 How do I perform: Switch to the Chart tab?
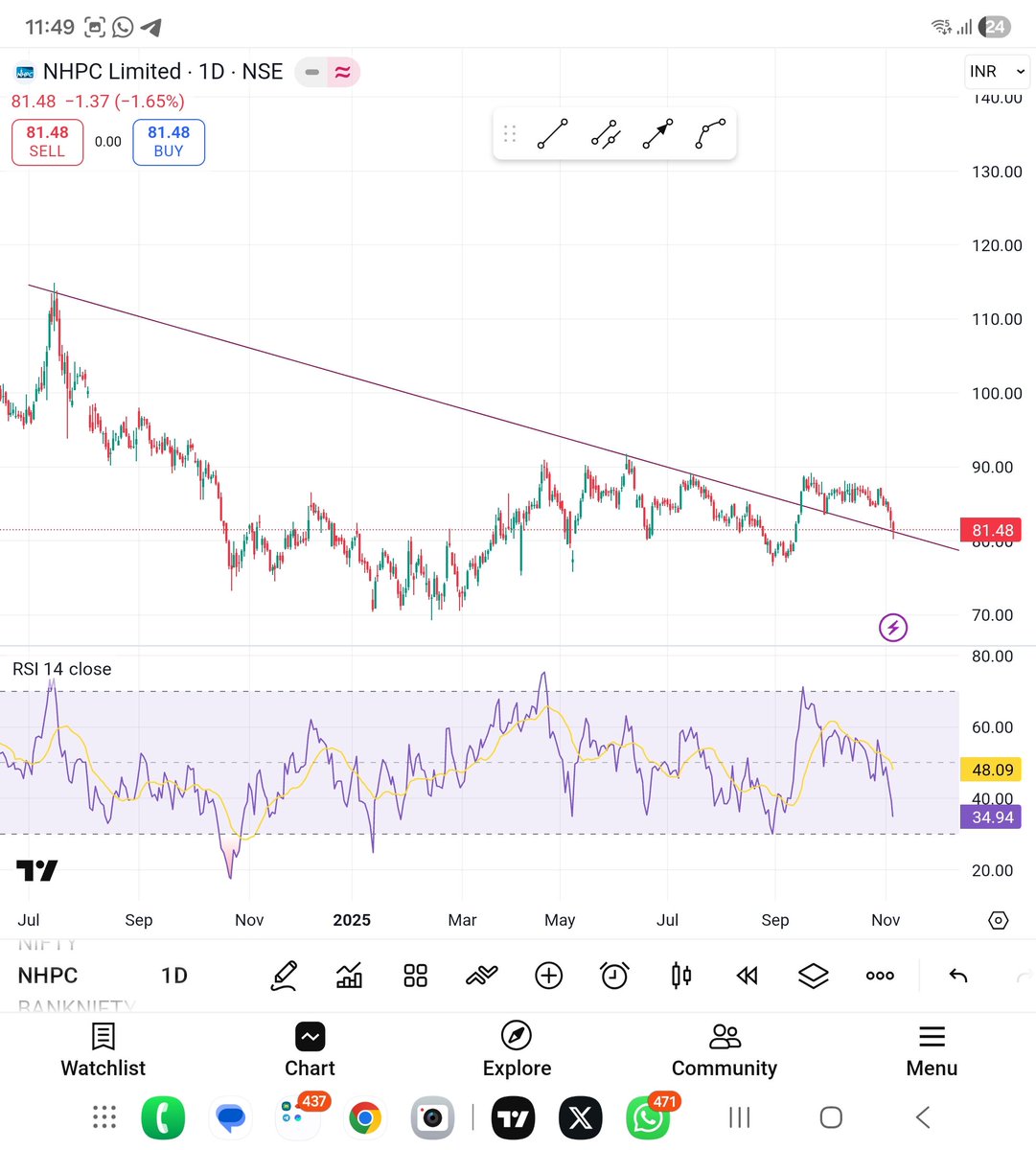click(x=310, y=1050)
